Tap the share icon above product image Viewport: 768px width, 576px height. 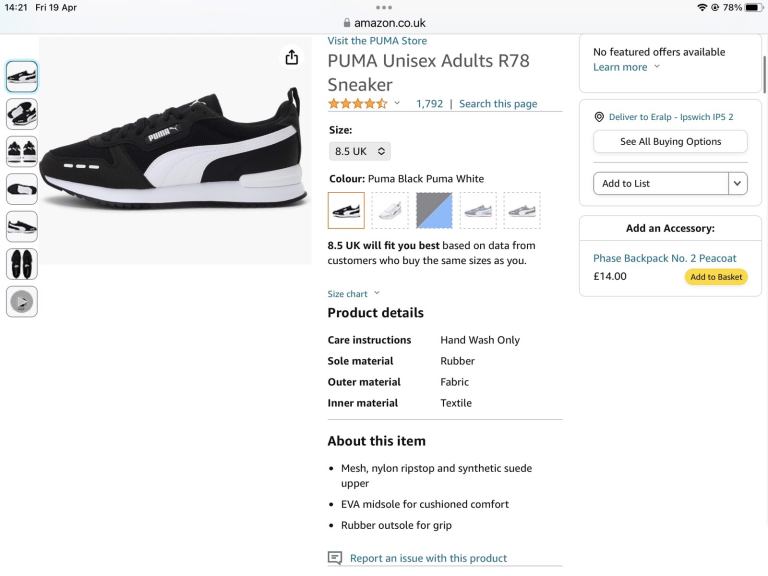click(x=291, y=58)
